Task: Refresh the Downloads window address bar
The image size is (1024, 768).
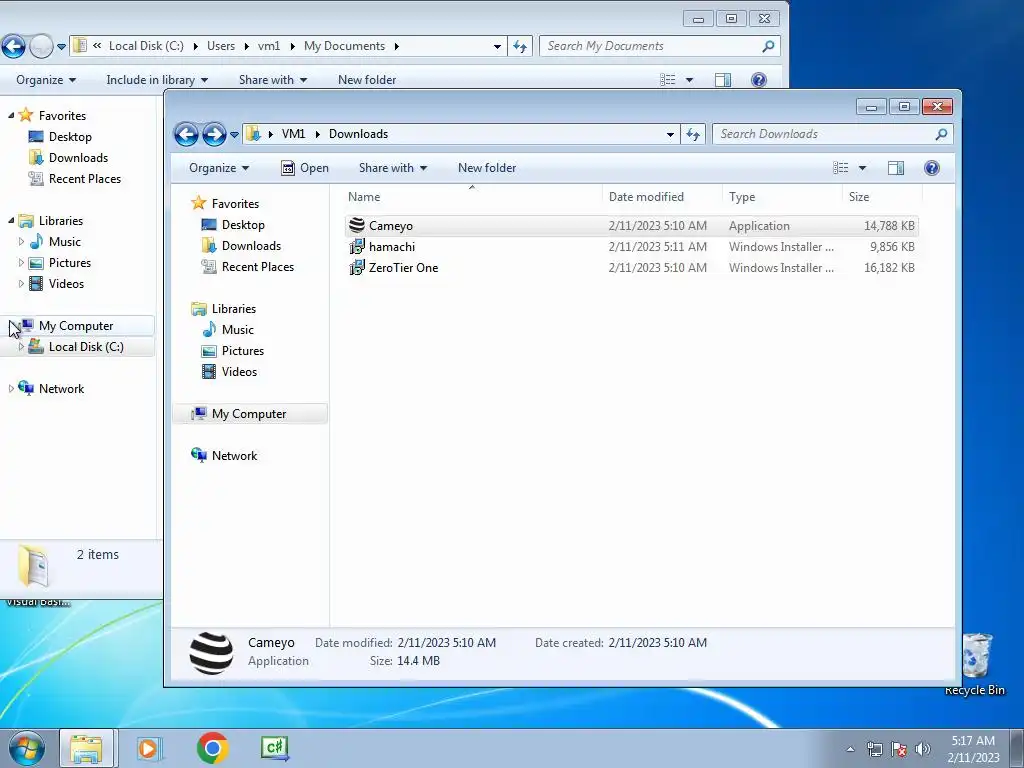Action: [693, 135]
